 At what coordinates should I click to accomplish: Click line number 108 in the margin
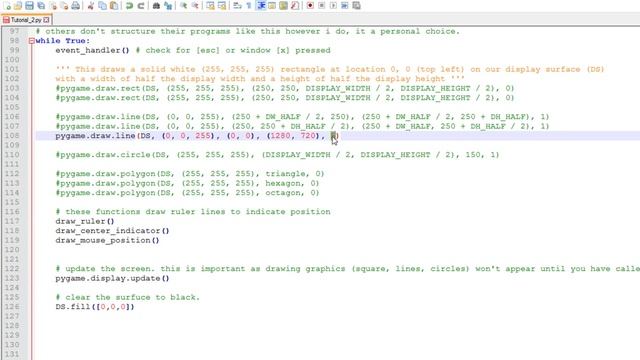pos(12,136)
